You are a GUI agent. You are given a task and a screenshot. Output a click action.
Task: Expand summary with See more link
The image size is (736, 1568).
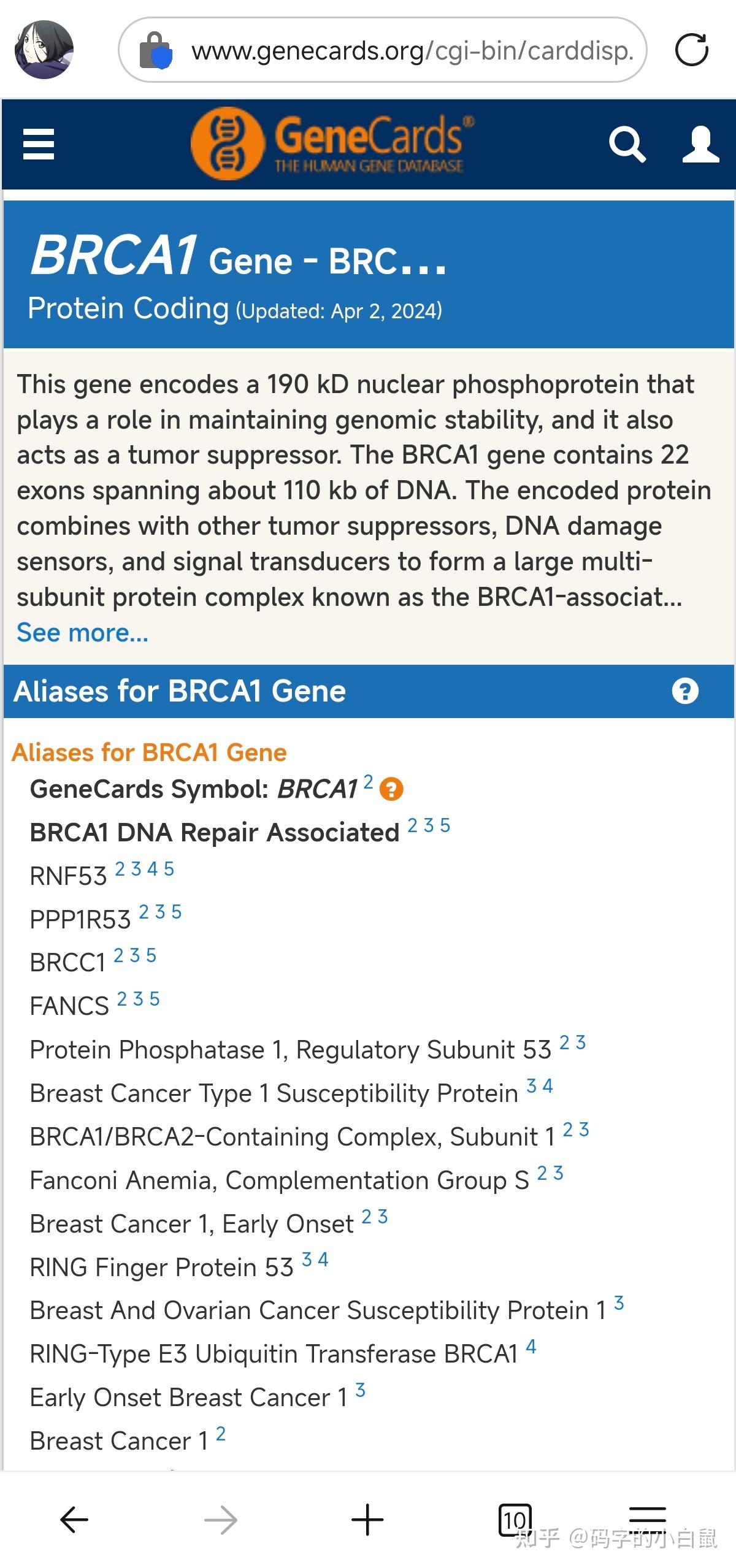(83, 632)
